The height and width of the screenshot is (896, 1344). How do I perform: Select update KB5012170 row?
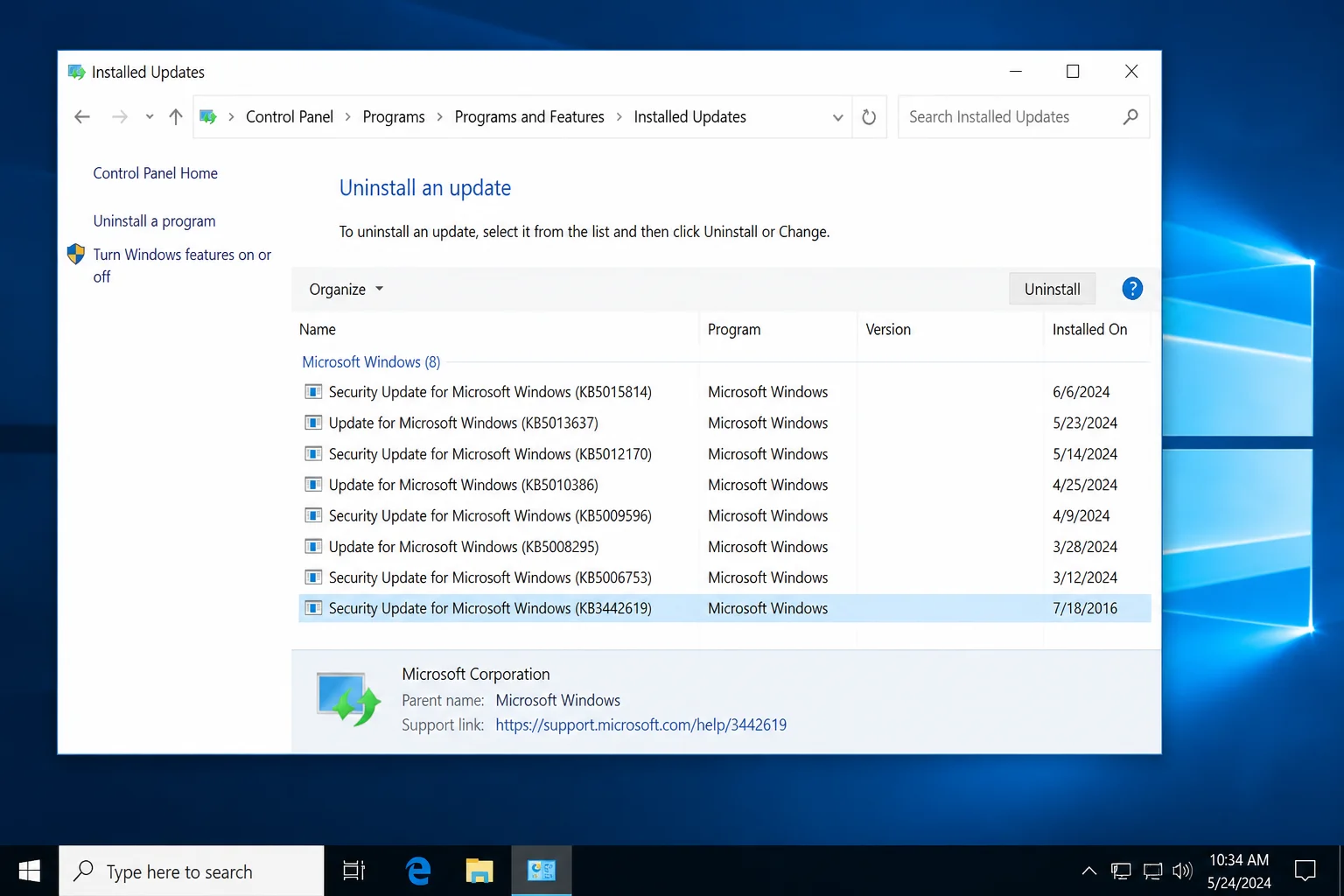tap(724, 454)
